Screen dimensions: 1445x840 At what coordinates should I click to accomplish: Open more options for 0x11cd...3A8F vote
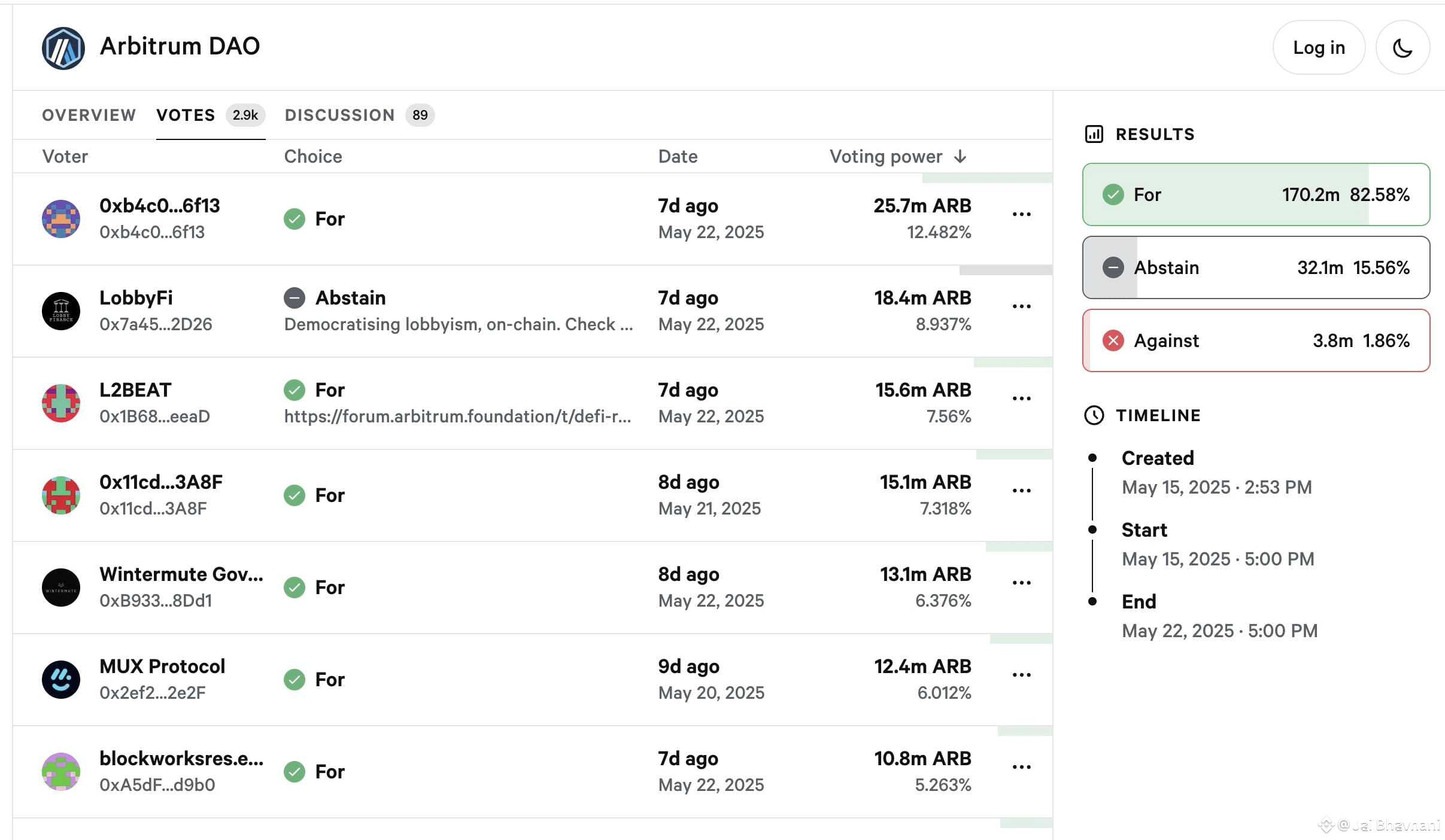(1021, 491)
